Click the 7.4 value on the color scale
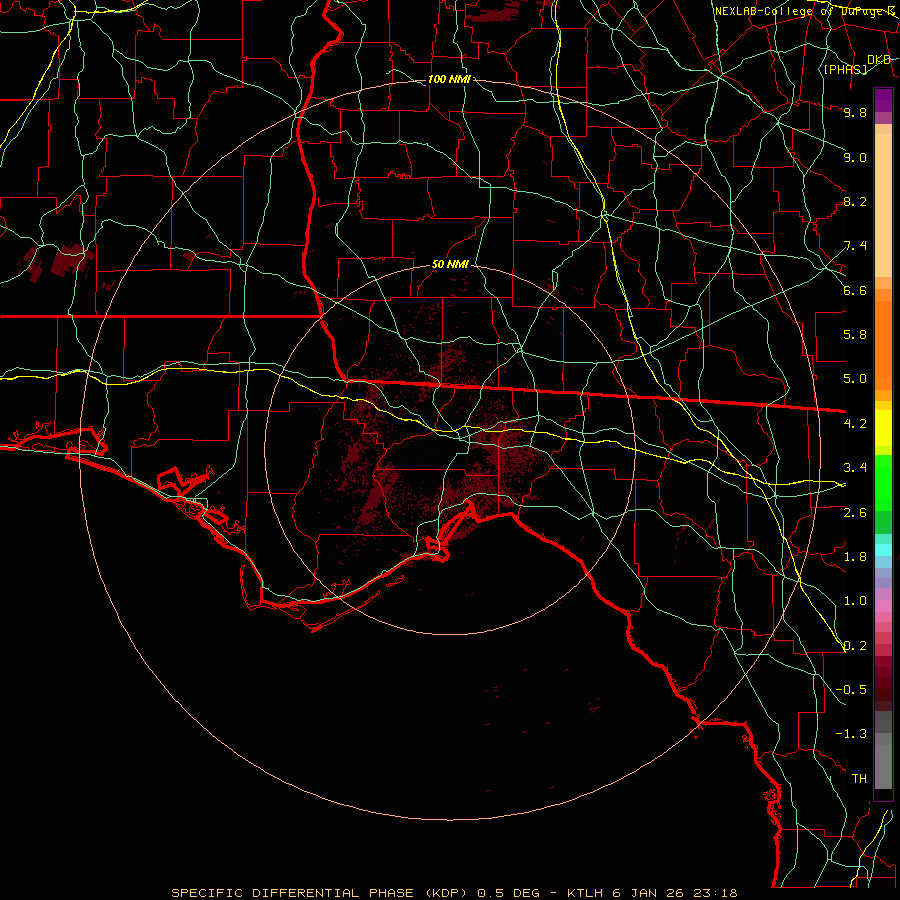This screenshot has width=900, height=900. 855,246
